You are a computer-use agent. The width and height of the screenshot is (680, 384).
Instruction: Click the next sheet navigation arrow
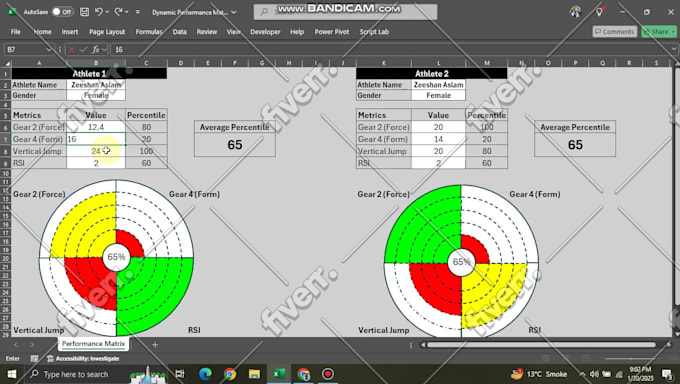[32, 345]
